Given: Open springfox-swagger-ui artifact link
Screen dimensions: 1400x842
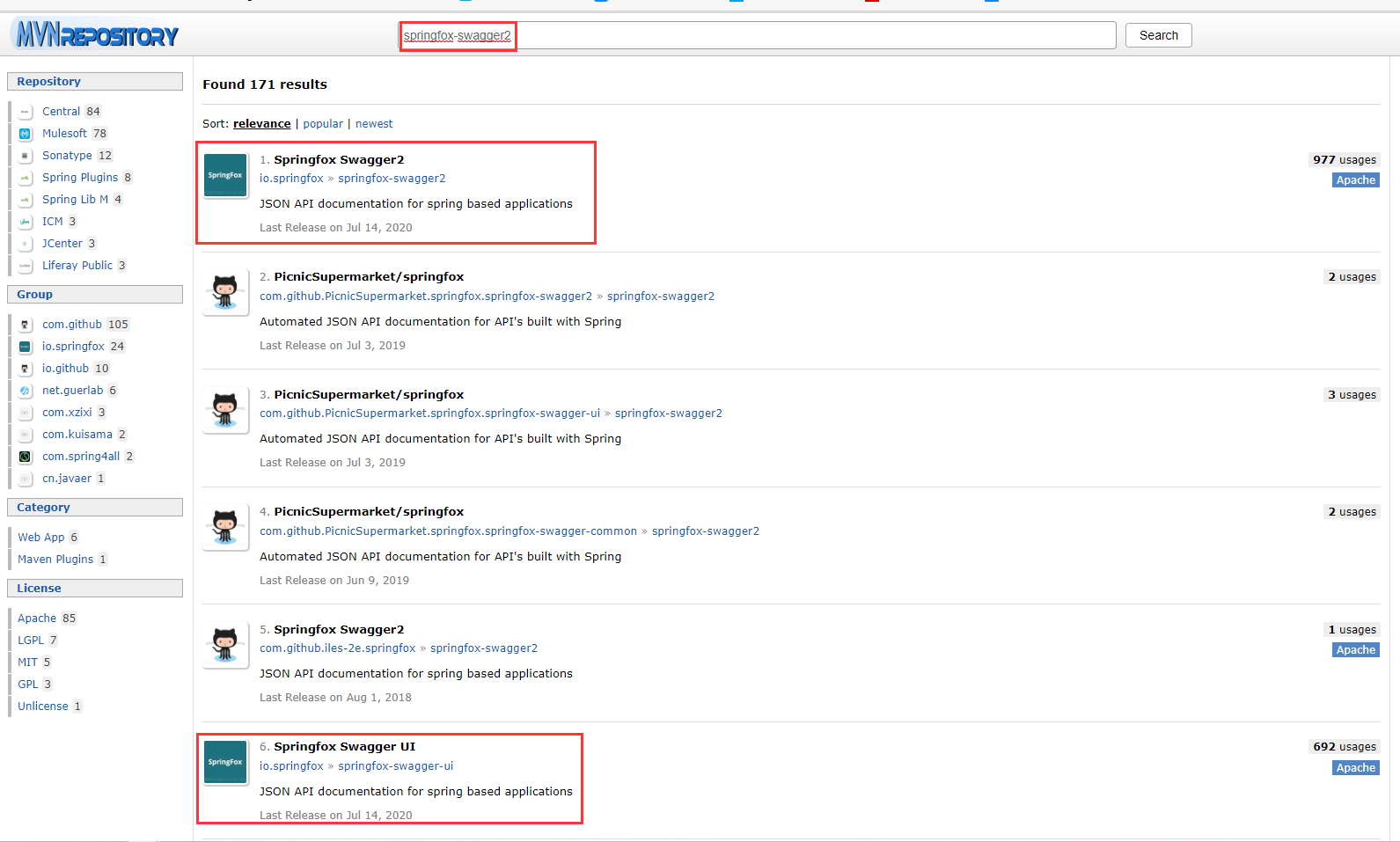Looking at the screenshot, I should click(396, 766).
